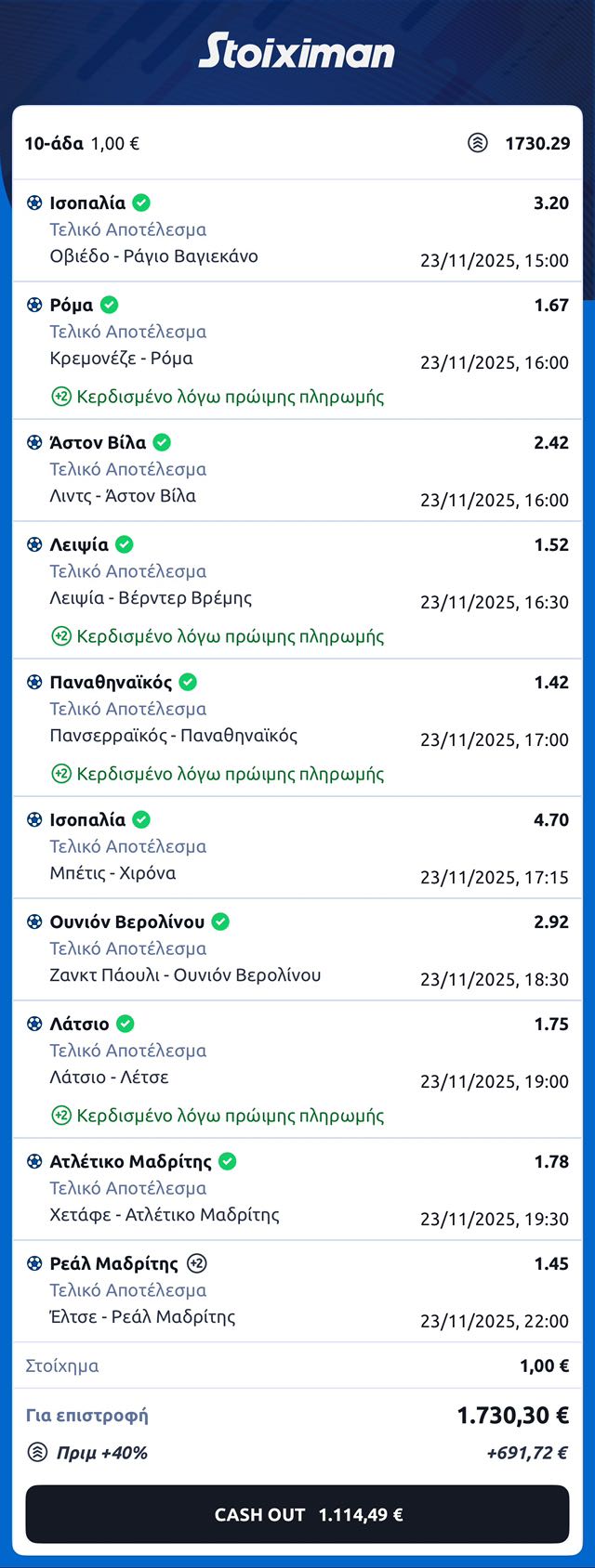Open the Ζανκτ Πάουλι - Ουνιόν Βερολίνου match

[185, 975]
